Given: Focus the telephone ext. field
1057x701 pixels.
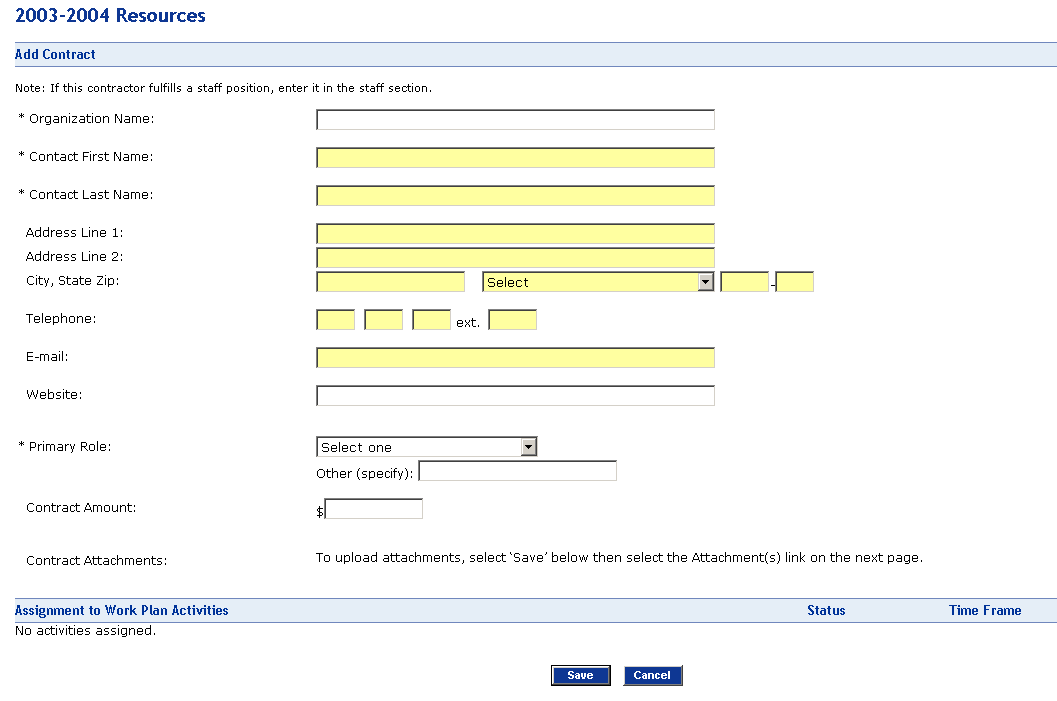Looking at the screenshot, I should (x=512, y=320).
